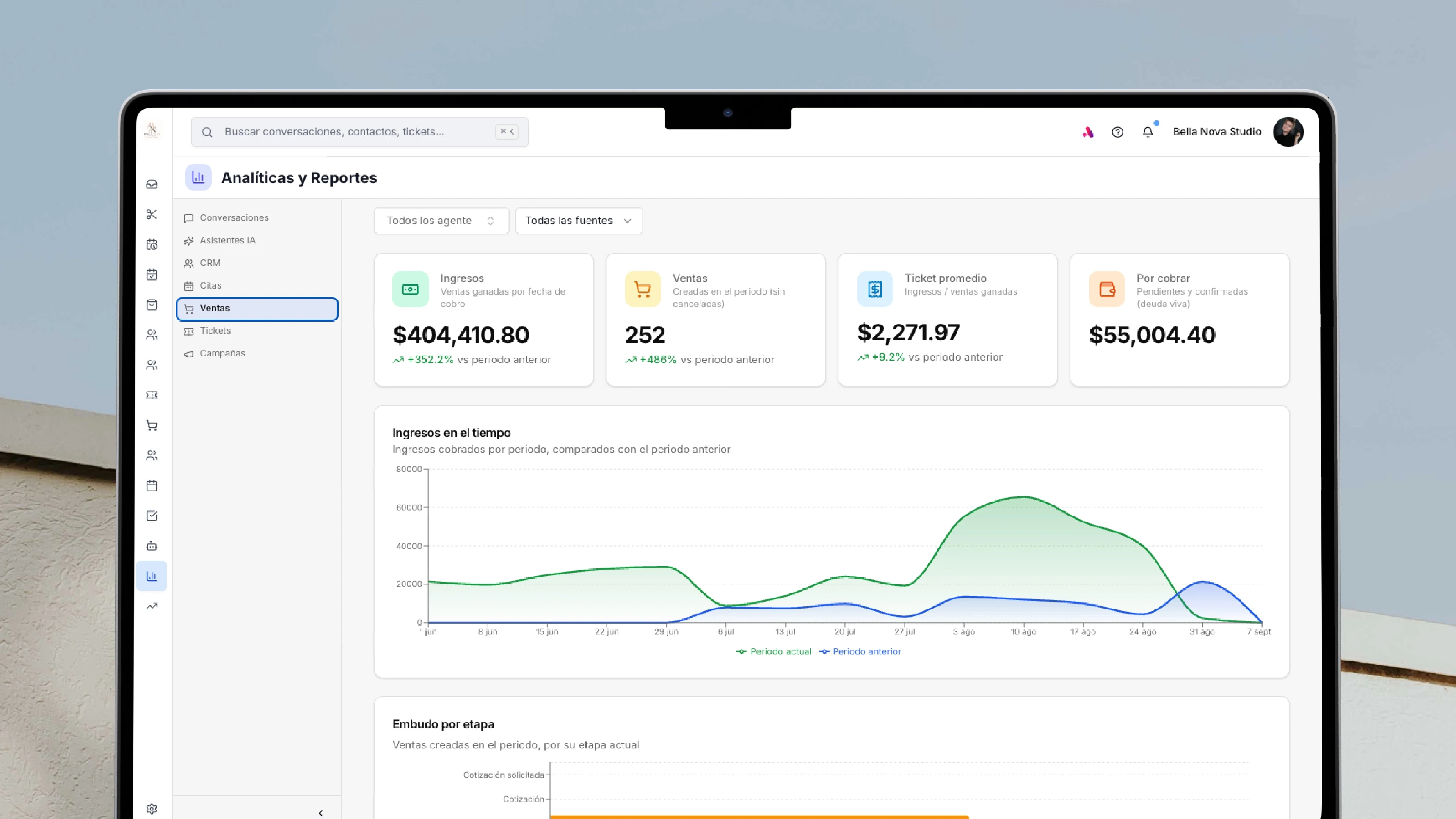Click the magnifier icon in search bar
This screenshot has width=1456, height=819.
[x=207, y=132]
